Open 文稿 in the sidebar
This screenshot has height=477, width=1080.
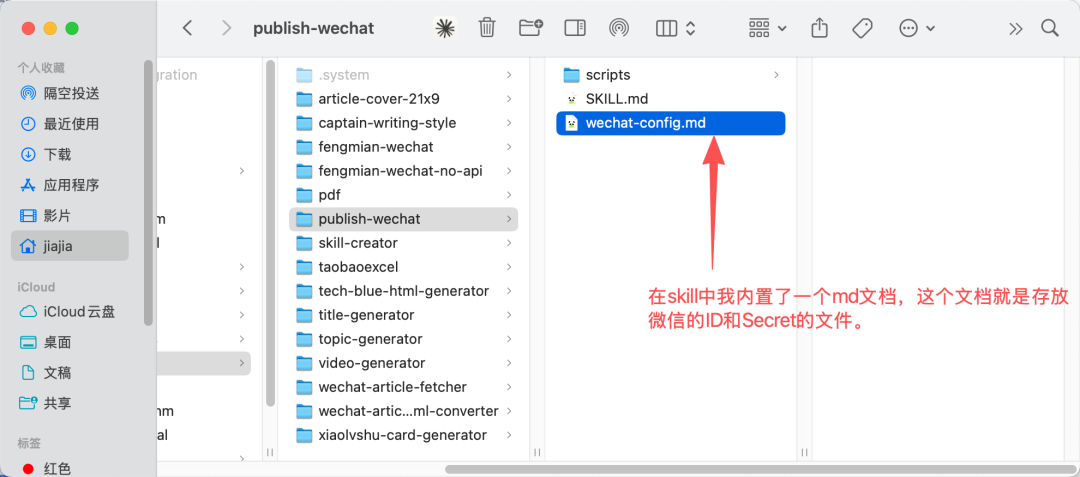point(45,373)
